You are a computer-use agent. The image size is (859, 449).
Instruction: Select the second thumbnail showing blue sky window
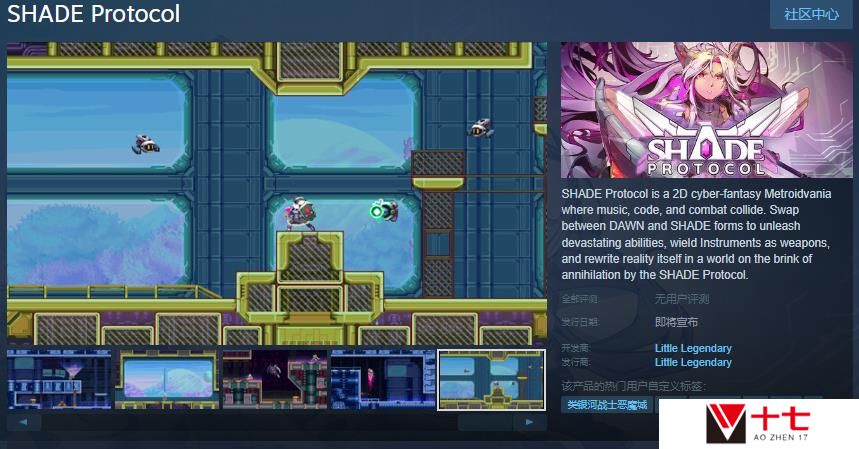[167, 379]
